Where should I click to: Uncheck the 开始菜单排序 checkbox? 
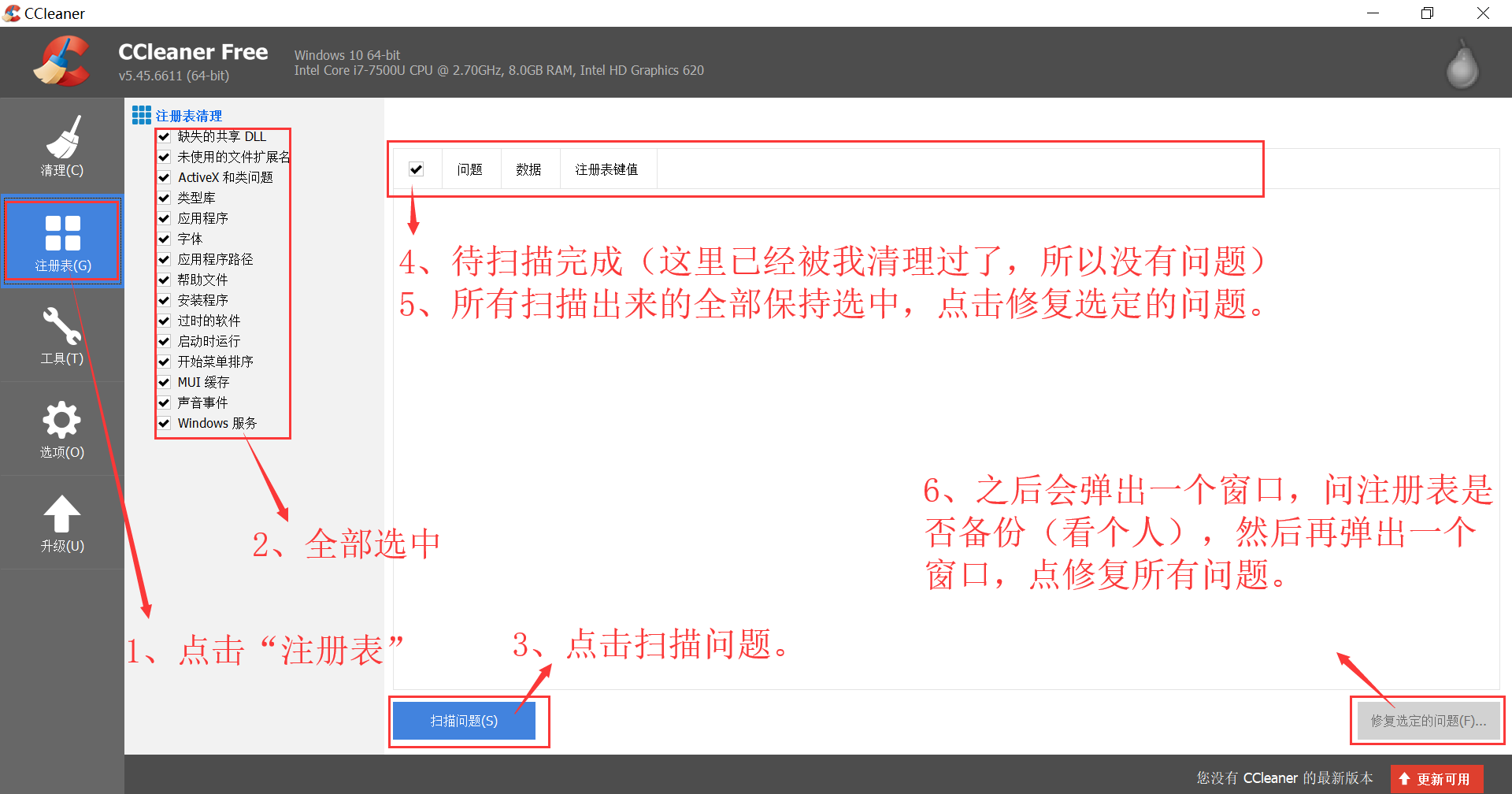pos(165,362)
